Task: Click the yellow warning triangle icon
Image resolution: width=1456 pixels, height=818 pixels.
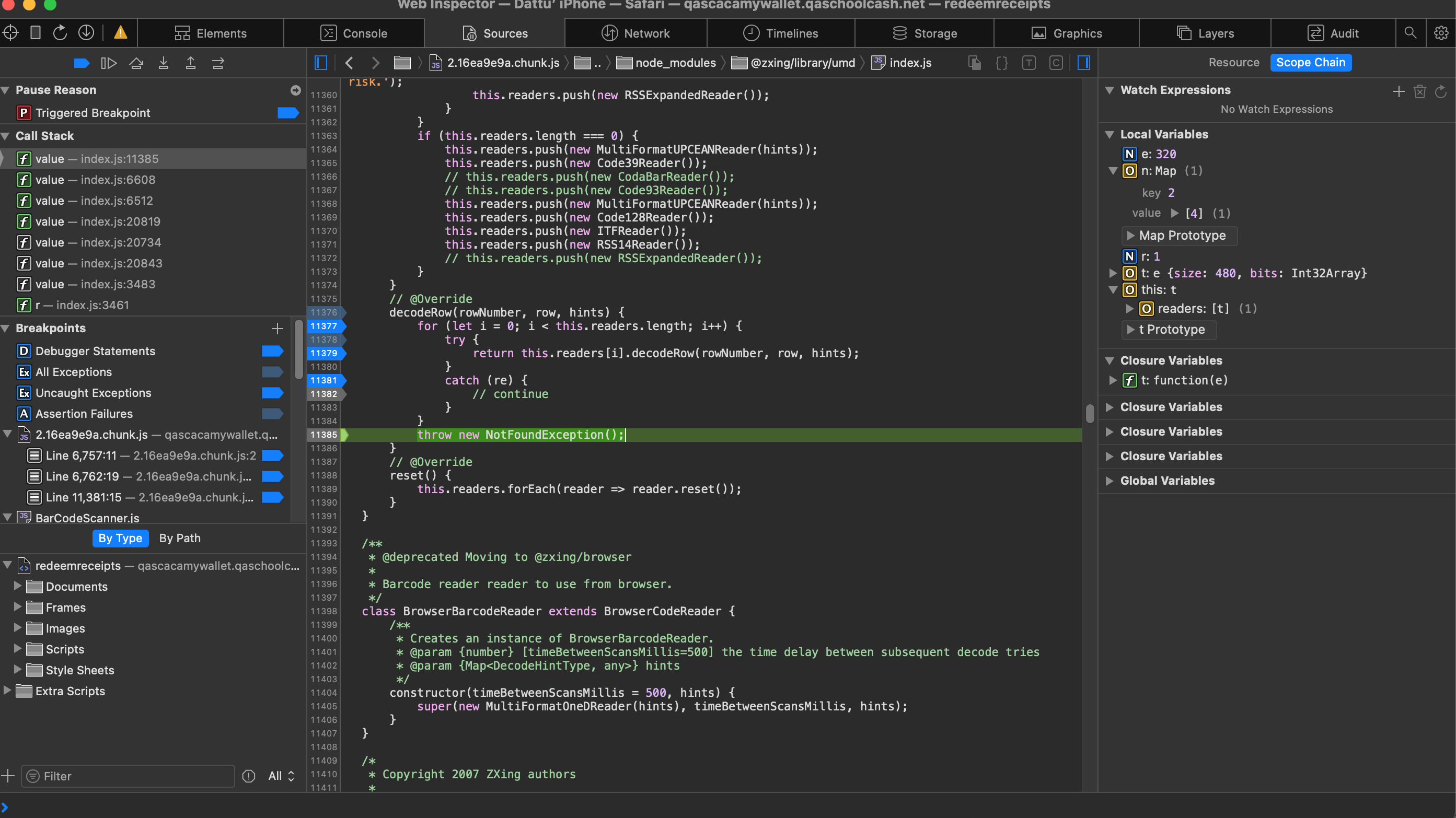Action: click(x=120, y=33)
